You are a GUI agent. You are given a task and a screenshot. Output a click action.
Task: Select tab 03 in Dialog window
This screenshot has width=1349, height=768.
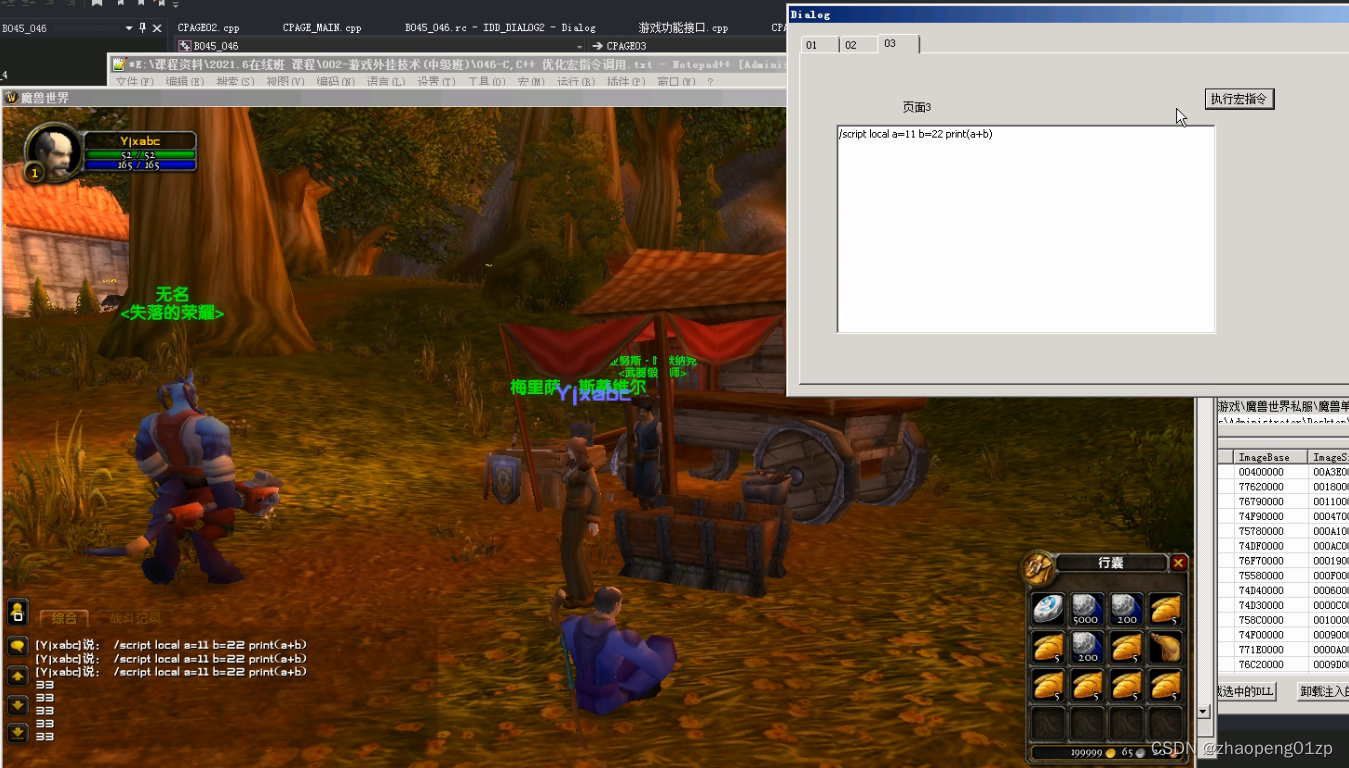click(898, 44)
